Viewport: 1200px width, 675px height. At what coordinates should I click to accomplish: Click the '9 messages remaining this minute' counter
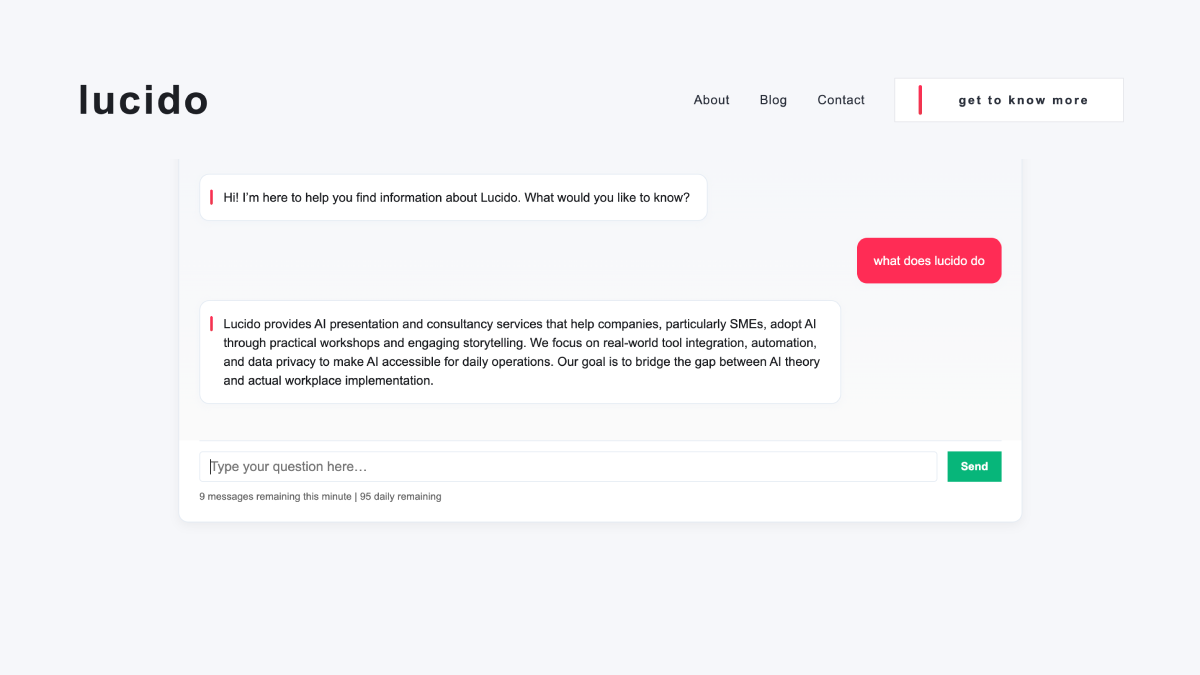pos(275,496)
